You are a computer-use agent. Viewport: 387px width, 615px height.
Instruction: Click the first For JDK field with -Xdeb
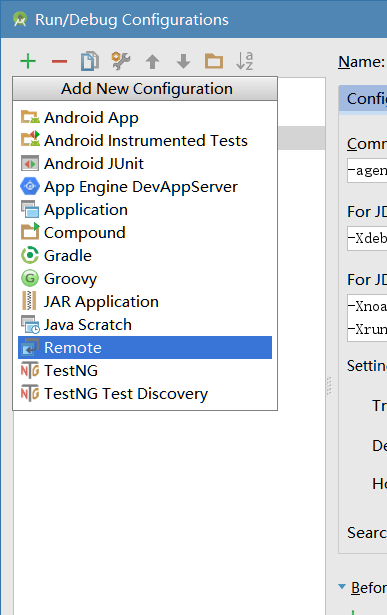367,238
